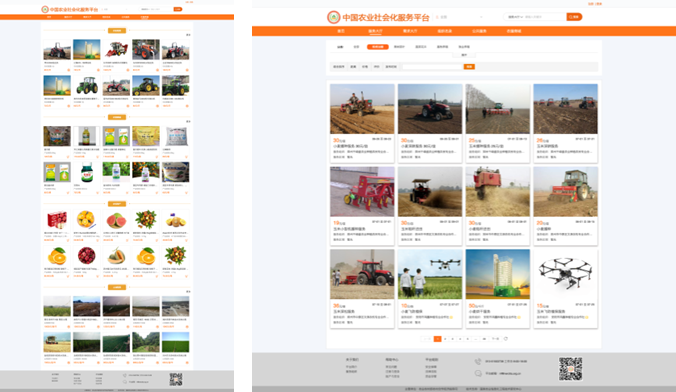Open the search type dropdown inside the header search box
The height and width of the screenshot is (392, 676).
515,17
